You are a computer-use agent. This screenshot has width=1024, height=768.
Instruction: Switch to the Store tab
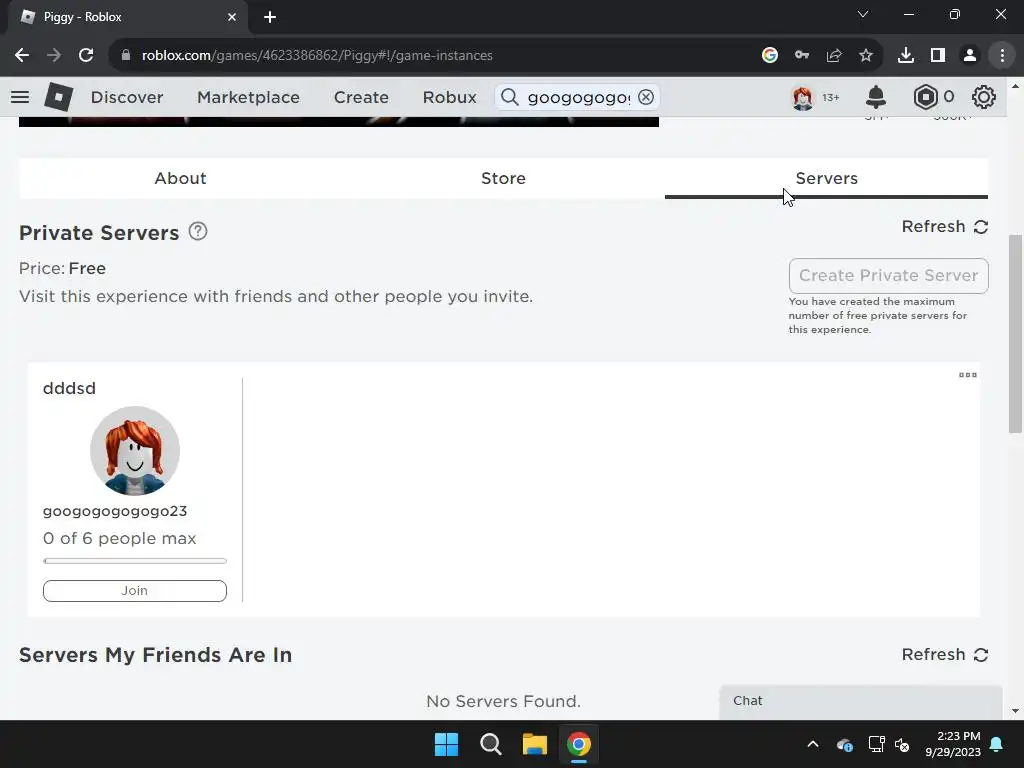(x=503, y=178)
